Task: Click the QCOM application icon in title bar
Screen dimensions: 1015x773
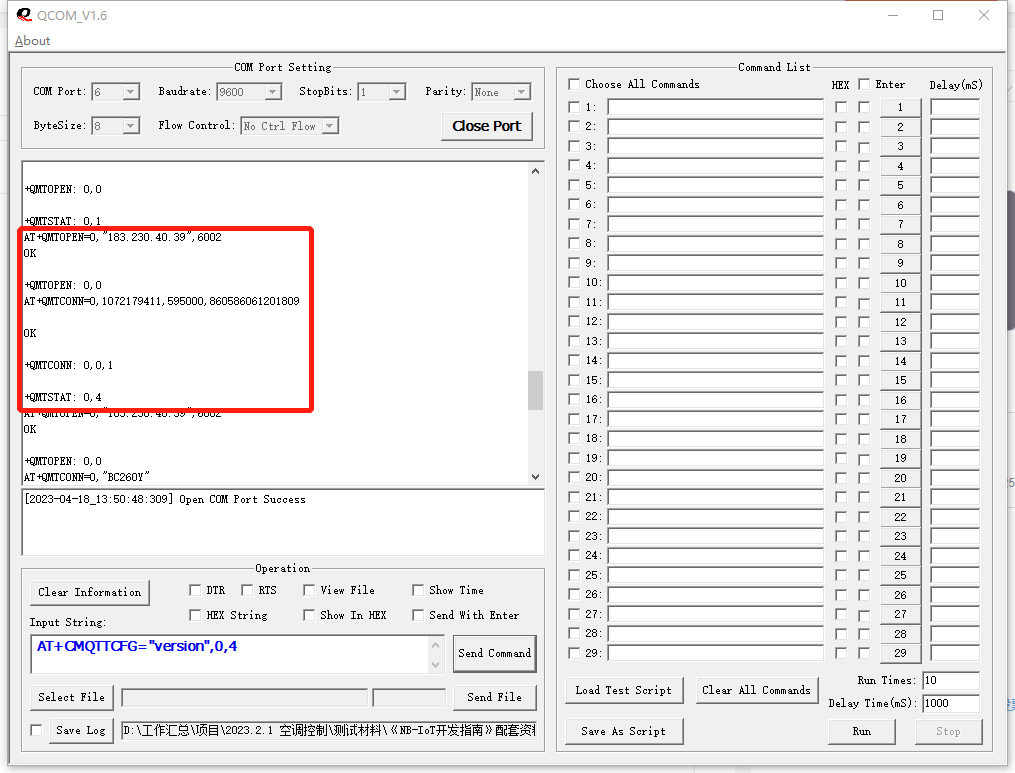Action: pos(24,15)
